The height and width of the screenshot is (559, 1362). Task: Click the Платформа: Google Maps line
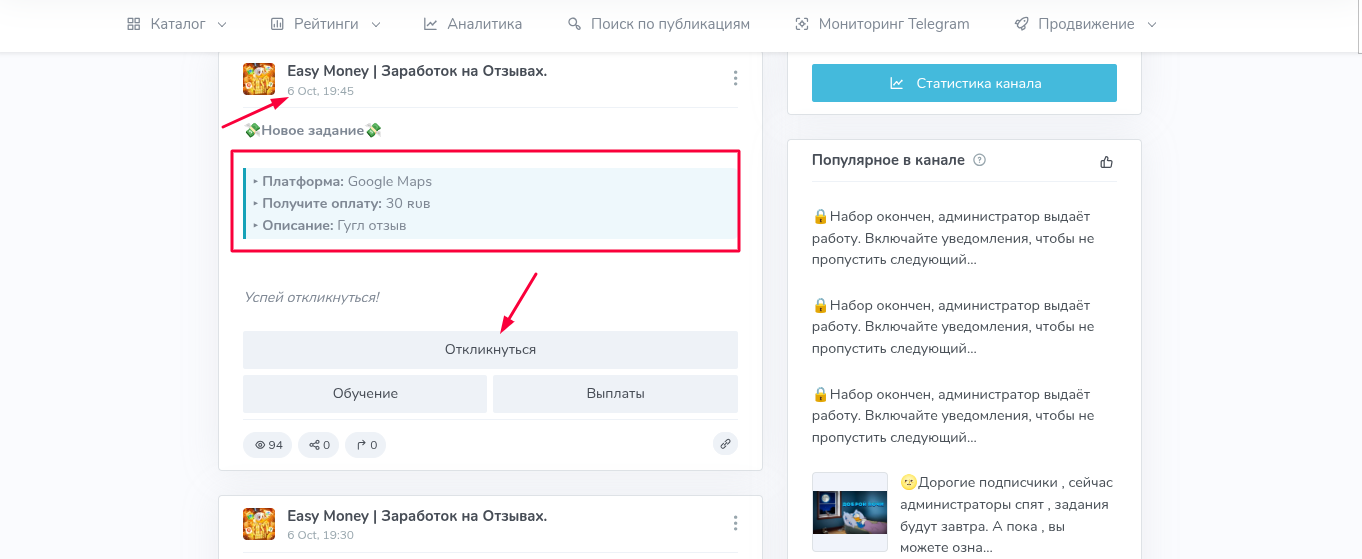[x=342, y=181]
